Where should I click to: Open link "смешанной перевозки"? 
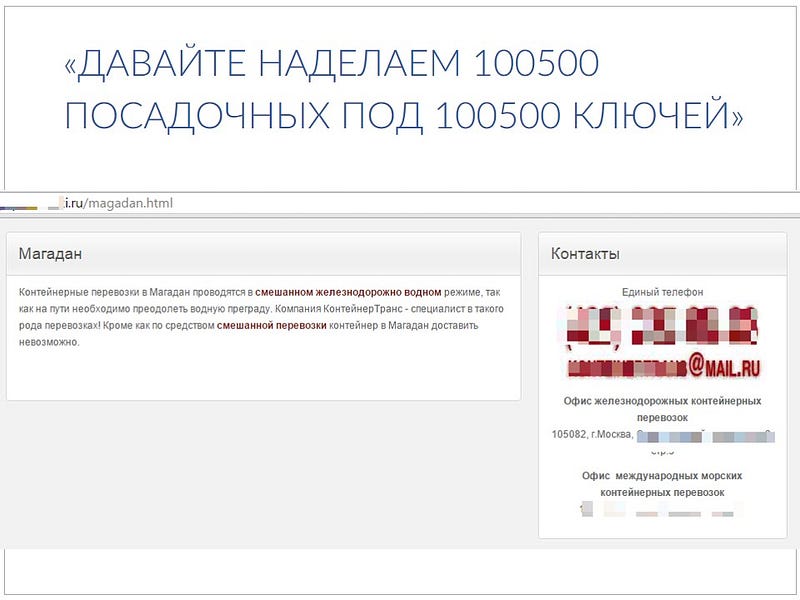271,326
